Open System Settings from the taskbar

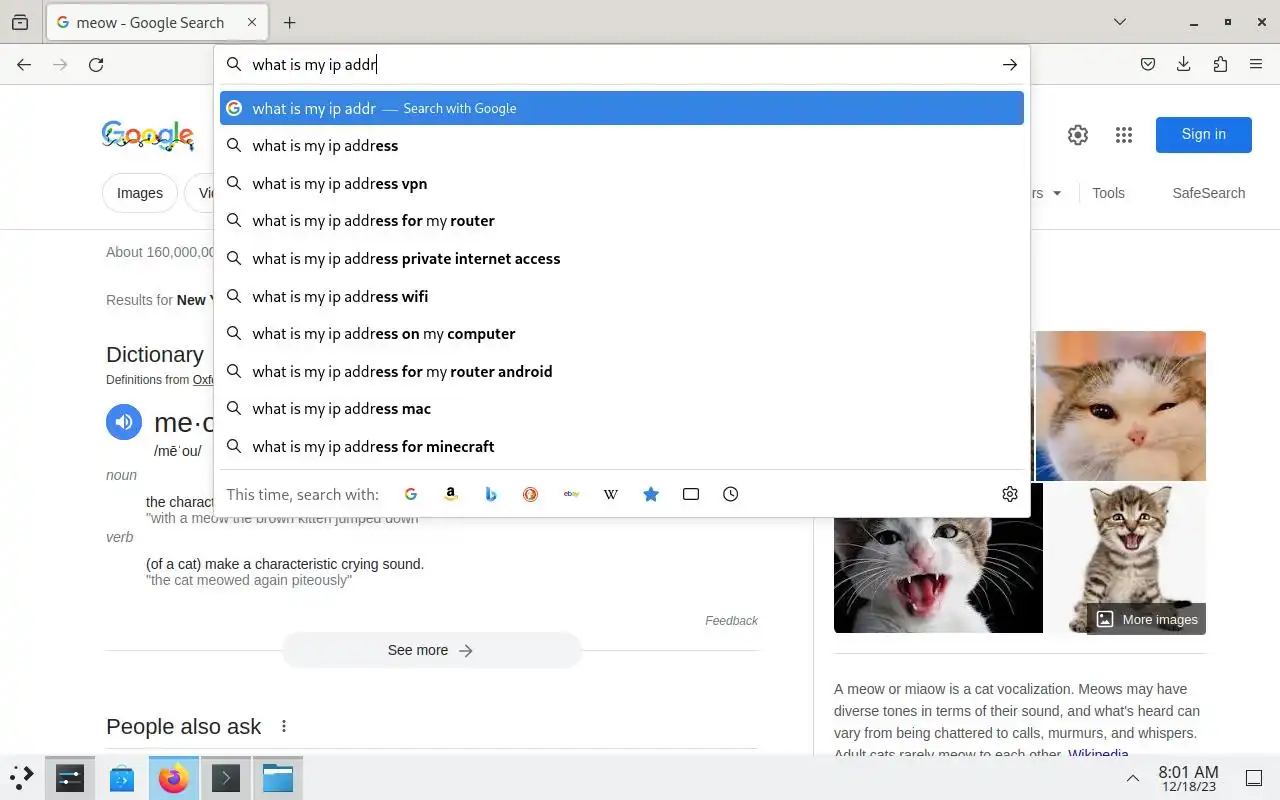point(70,777)
